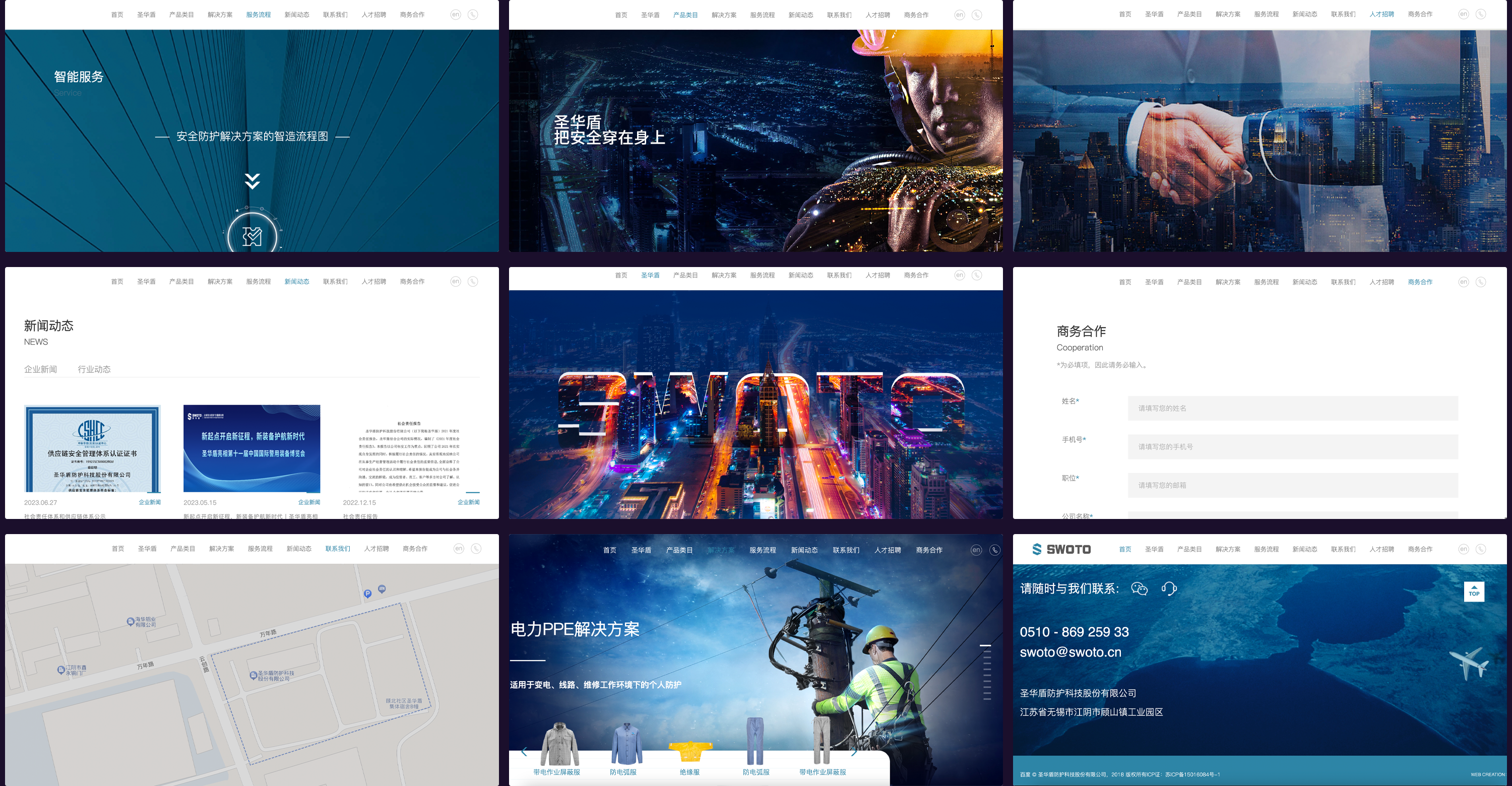Click the phone icon in the 新闻动态 news panel

473,282
